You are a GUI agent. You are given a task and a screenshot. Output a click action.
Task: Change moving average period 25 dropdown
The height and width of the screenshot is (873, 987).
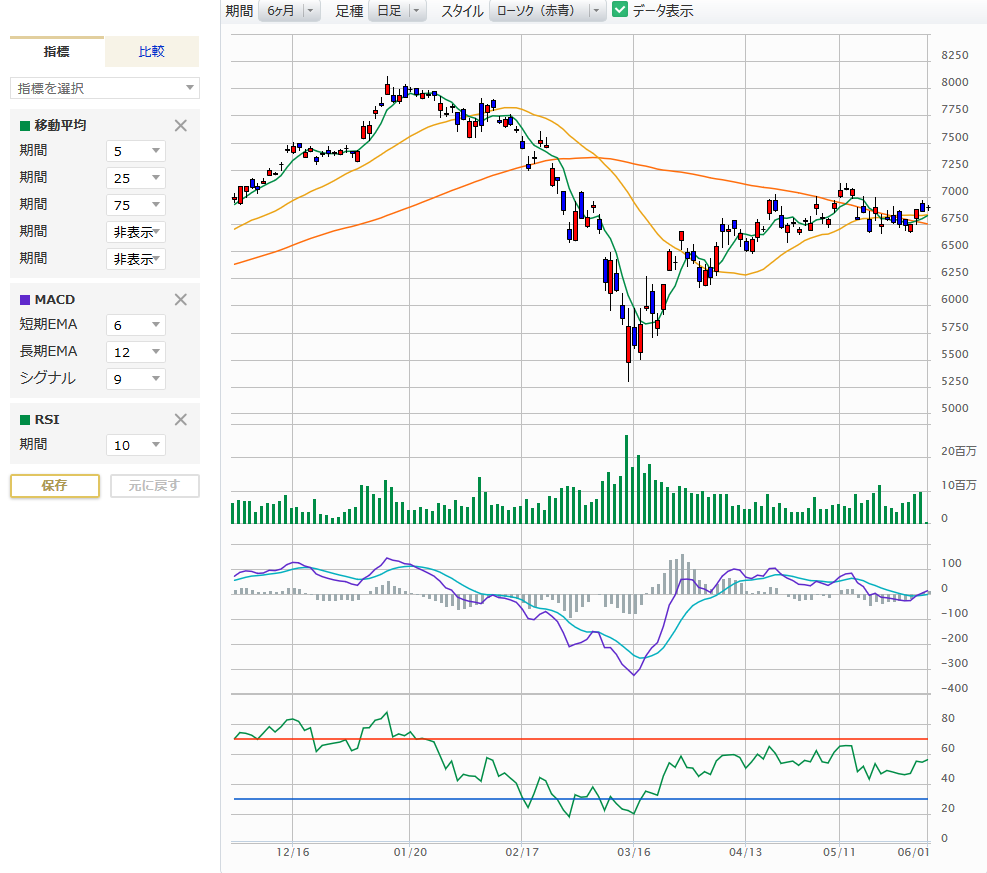point(136,178)
